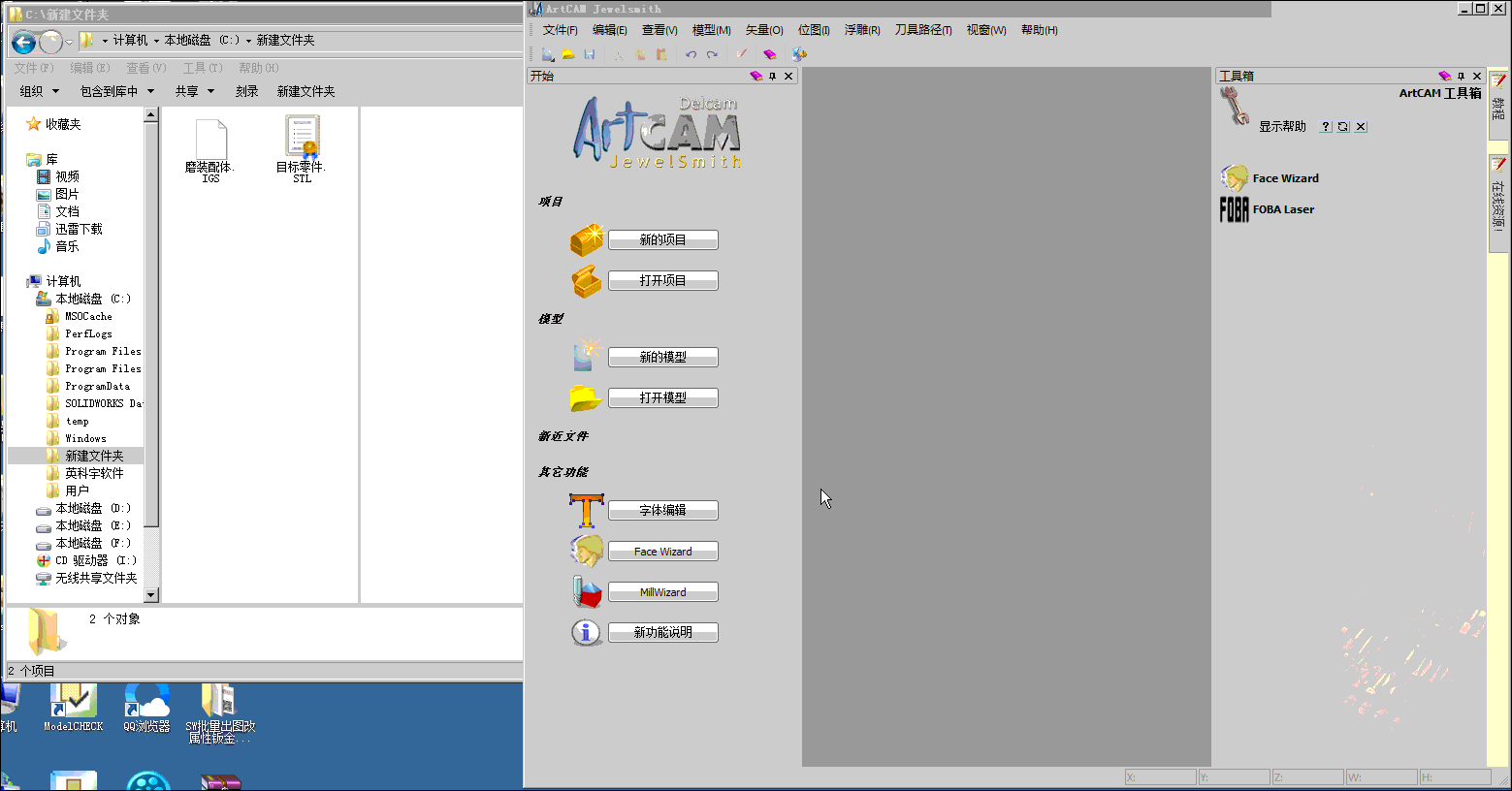Click 刻录 in Explorer command bar
This screenshot has height=791, width=1512.
tap(247, 91)
